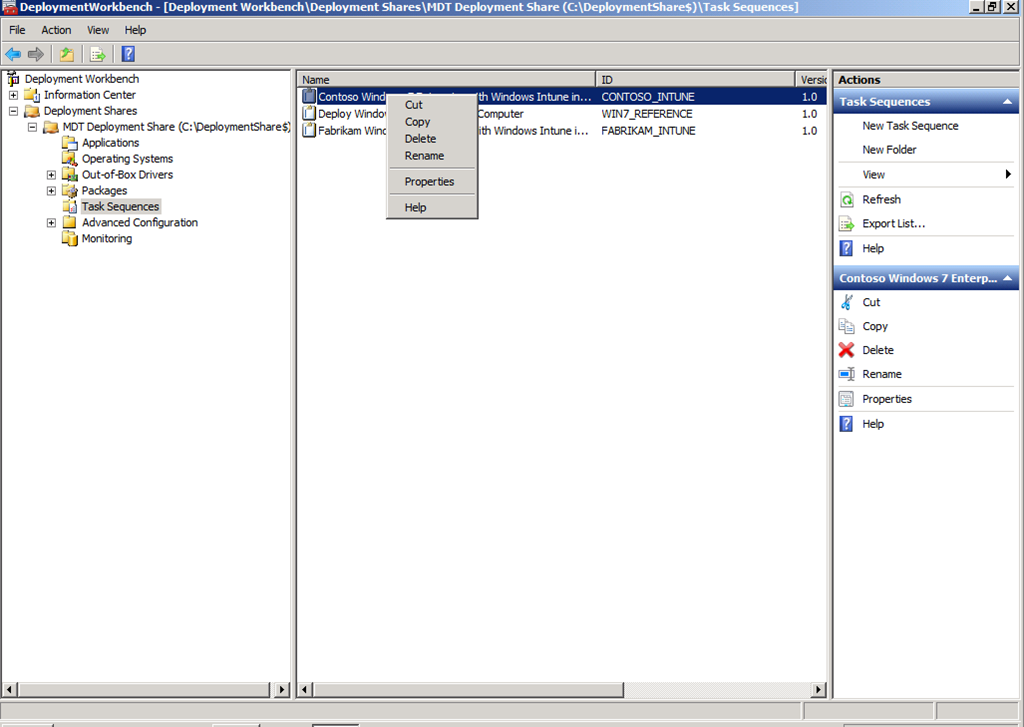
Task: Click the scissors Cut icon in Actions
Action: (x=846, y=302)
